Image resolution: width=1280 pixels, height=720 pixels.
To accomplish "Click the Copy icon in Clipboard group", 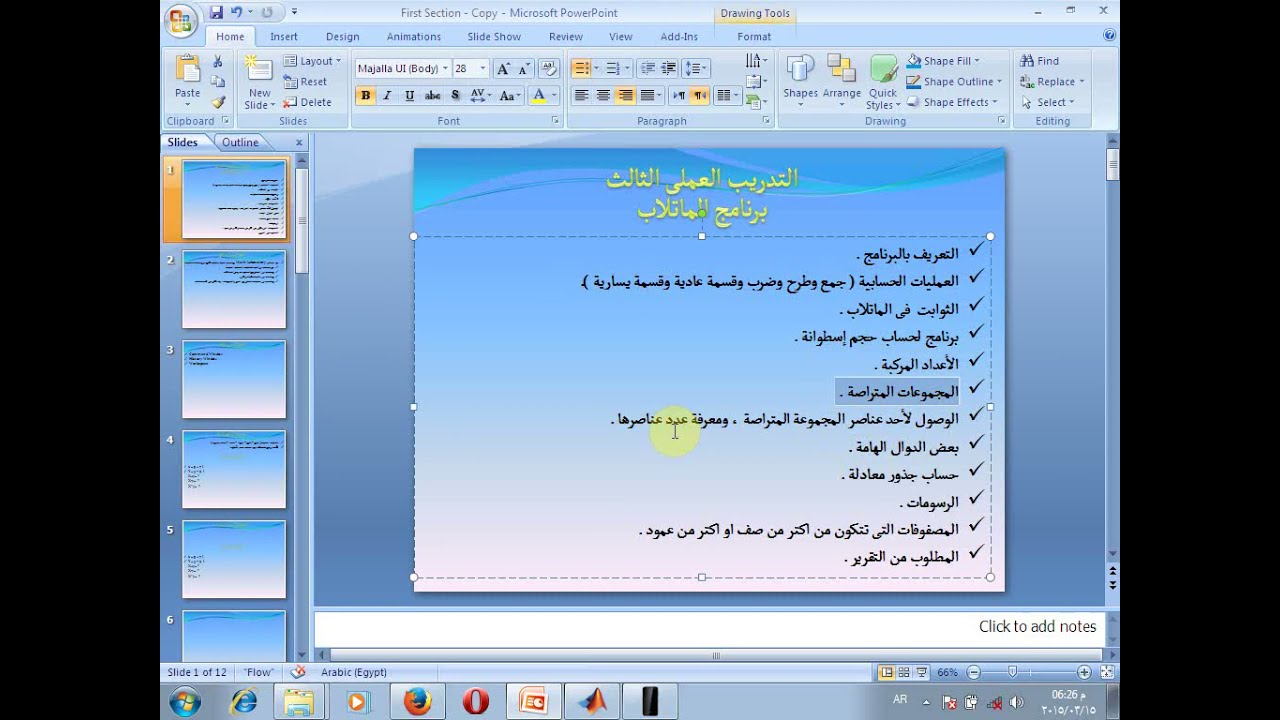I will [218, 82].
